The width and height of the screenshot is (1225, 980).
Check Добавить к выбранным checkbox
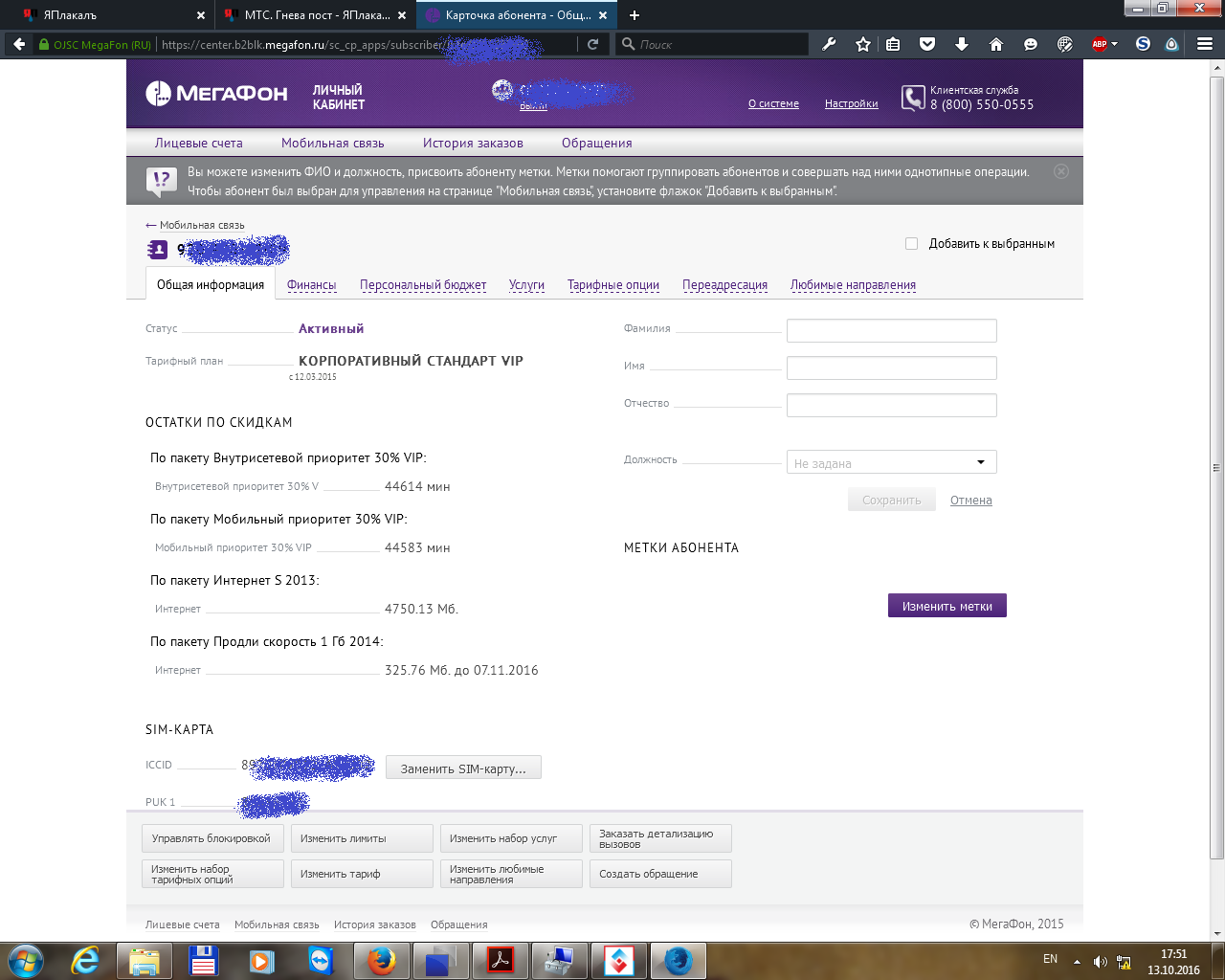coord(911,244)
